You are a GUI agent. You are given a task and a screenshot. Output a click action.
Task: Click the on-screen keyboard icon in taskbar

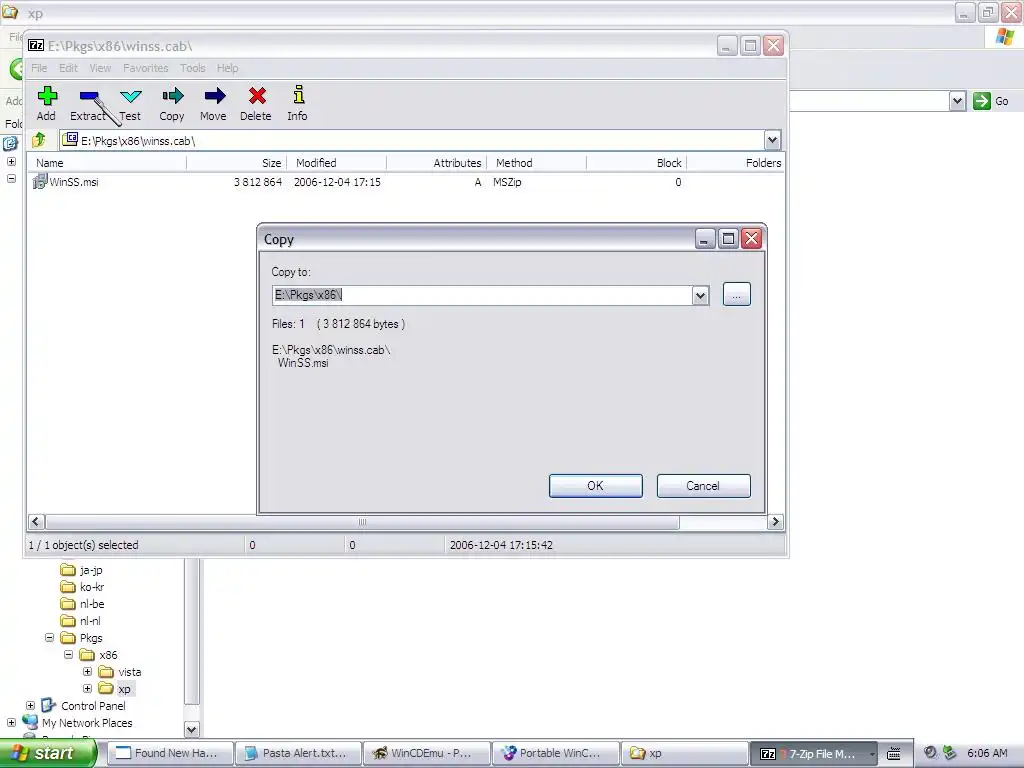(x=893, y=754)
